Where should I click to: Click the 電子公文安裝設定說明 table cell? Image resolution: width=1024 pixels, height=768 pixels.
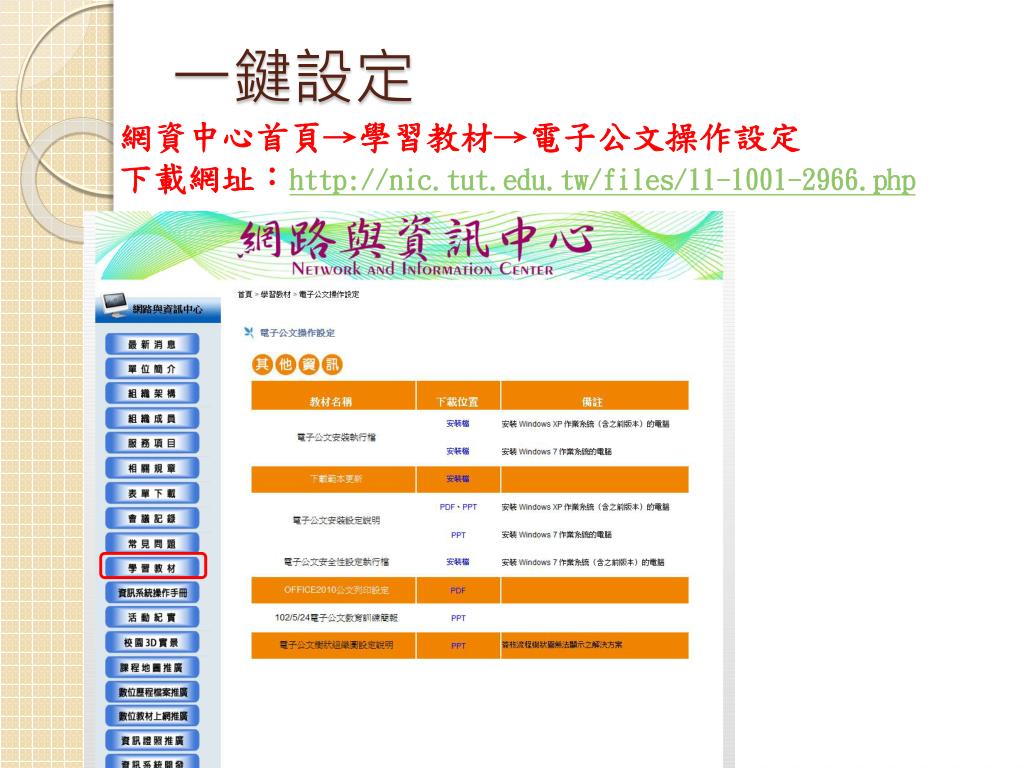tap(336, 520)
